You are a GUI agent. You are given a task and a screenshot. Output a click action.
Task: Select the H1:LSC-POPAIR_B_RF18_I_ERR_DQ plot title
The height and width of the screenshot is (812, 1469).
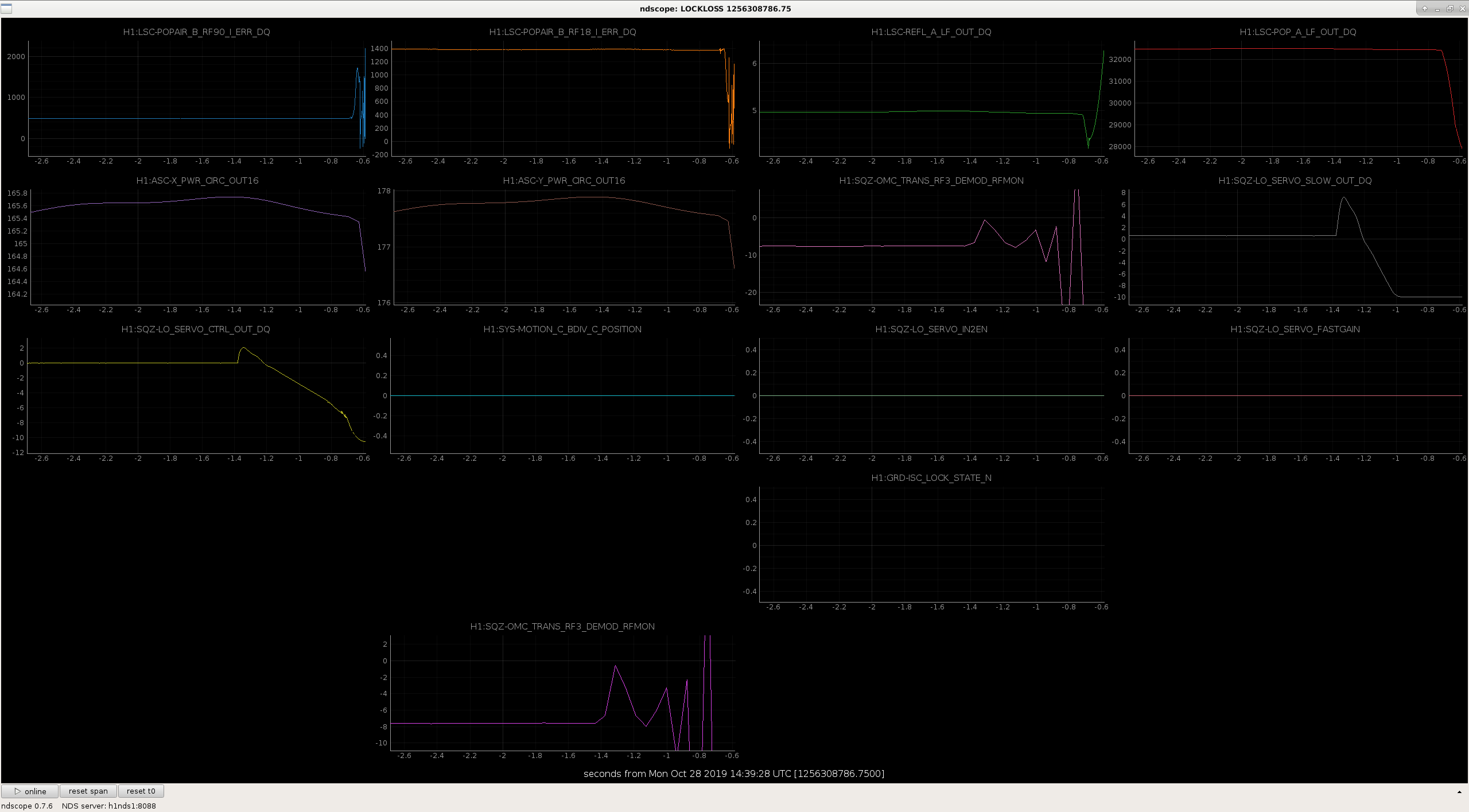pos(562,32)
